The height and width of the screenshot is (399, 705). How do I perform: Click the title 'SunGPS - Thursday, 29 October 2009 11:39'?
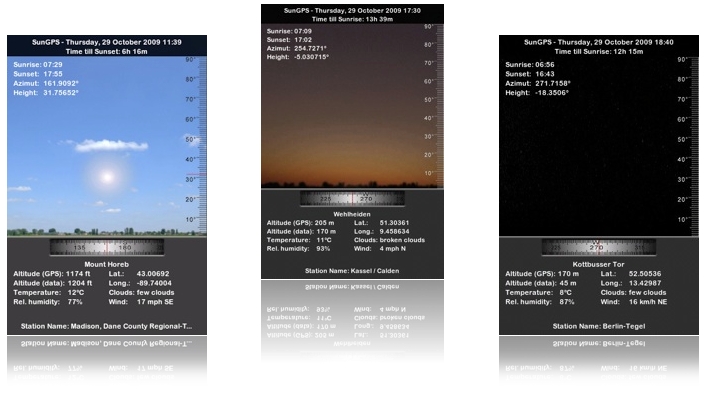pos(107,42)
